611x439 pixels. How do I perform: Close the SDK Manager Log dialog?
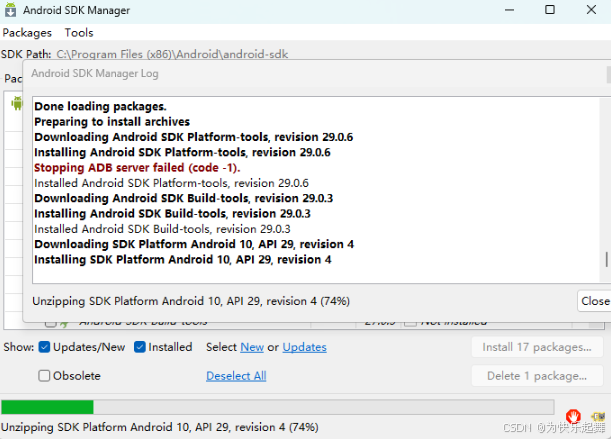[595, 301]
